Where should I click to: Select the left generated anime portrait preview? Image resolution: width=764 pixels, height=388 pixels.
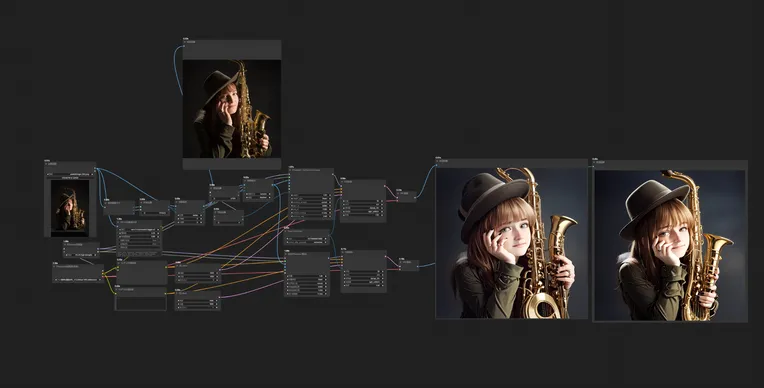click(x=512, y=243)
